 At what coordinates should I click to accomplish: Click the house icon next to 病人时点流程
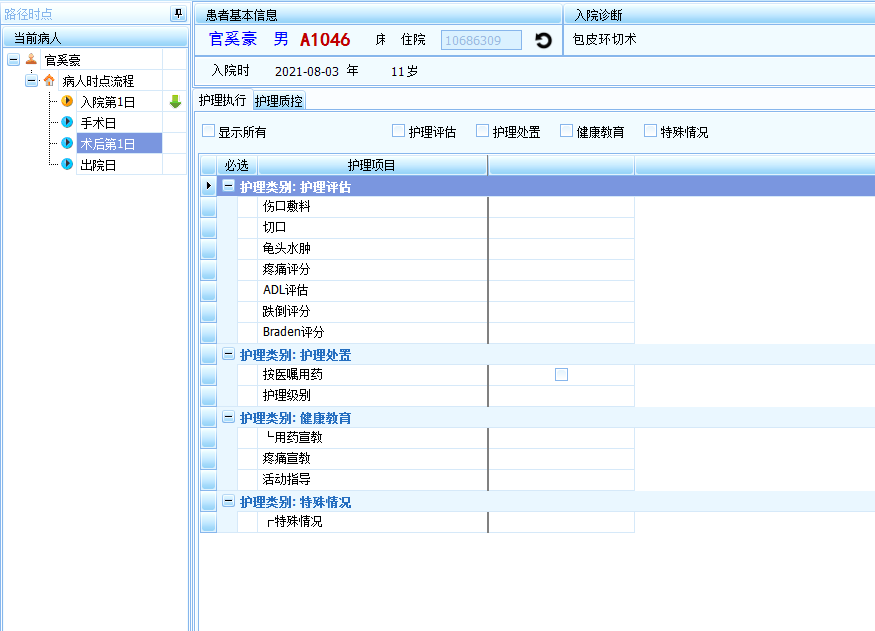point(49,81)
